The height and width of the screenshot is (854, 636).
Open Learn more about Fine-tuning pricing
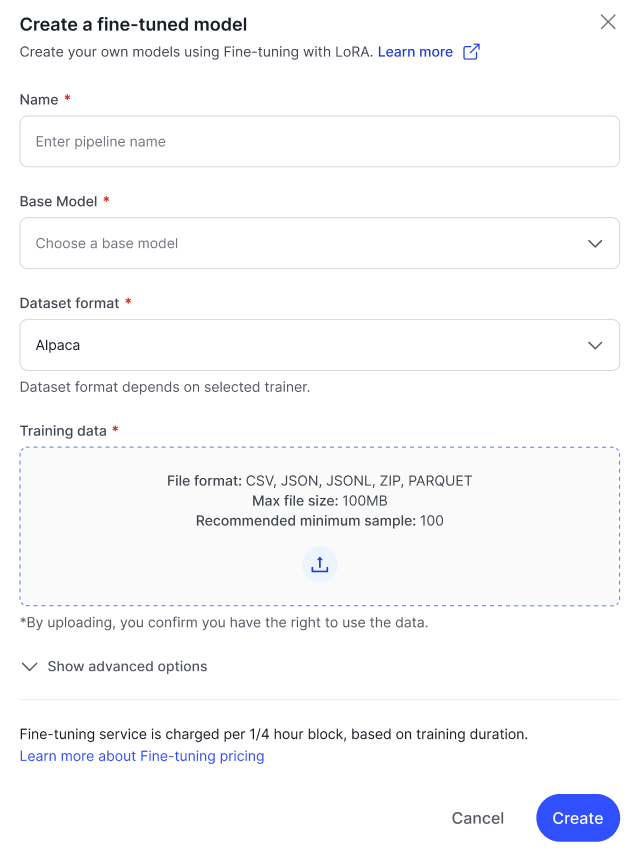[142, 756]
